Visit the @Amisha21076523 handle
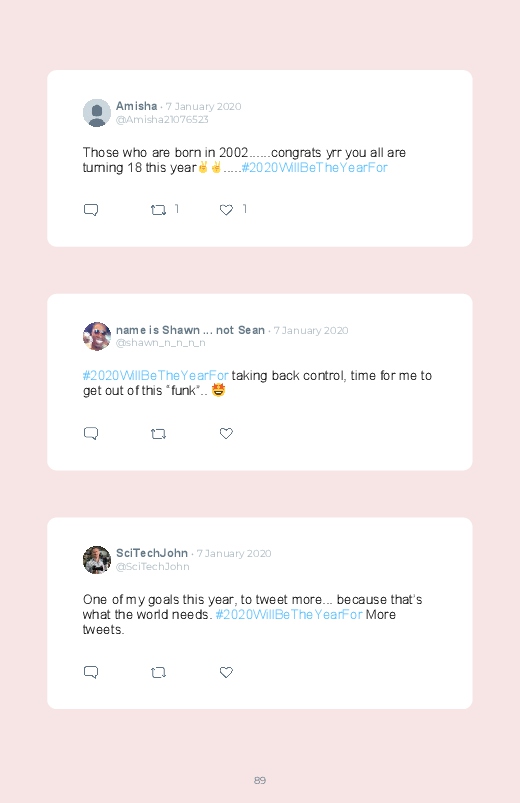 tap(162, 120)
